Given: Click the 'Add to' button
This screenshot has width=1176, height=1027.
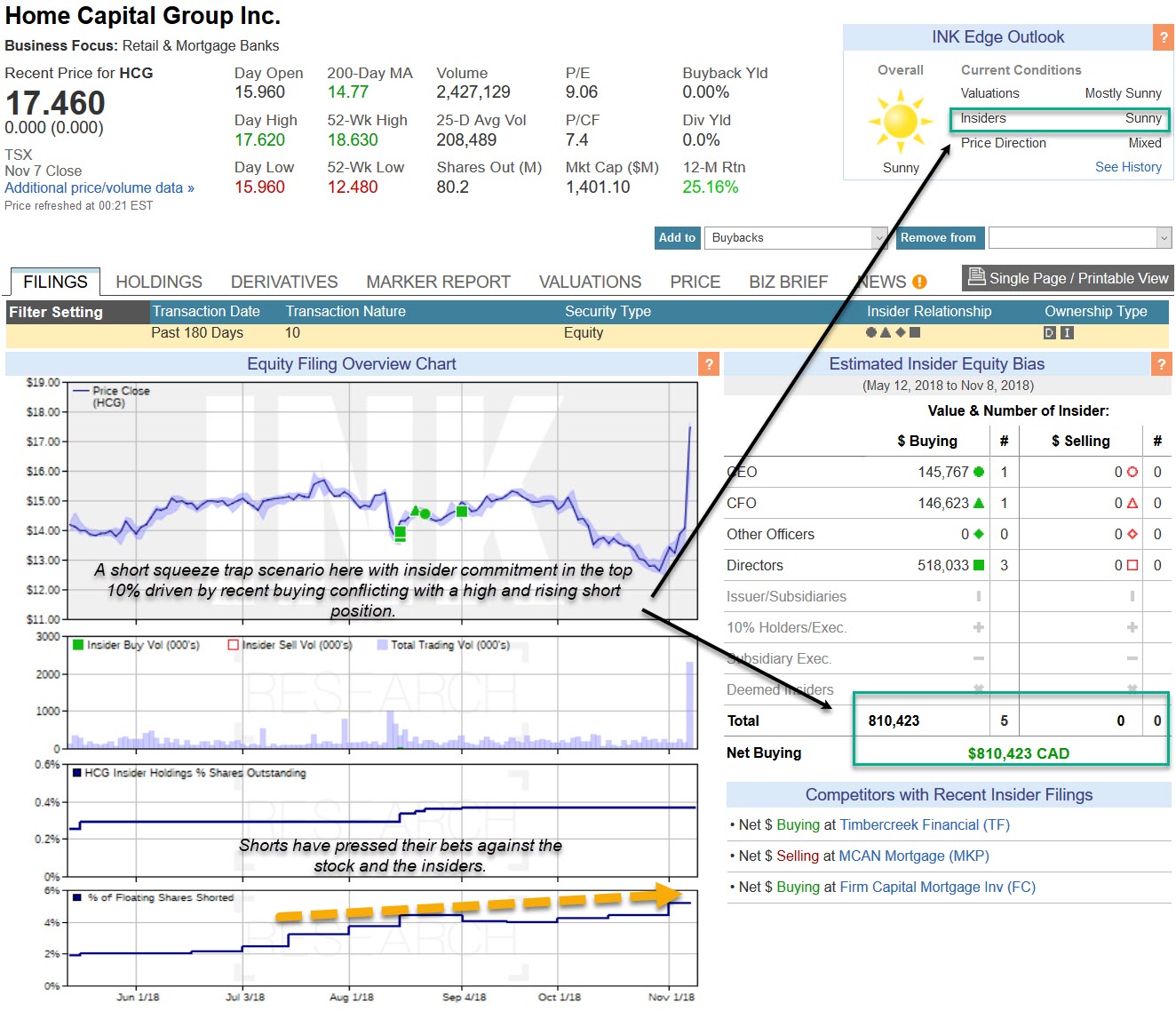Looking at the screenshot, I should pyautogui.click(x=678, y=238).
